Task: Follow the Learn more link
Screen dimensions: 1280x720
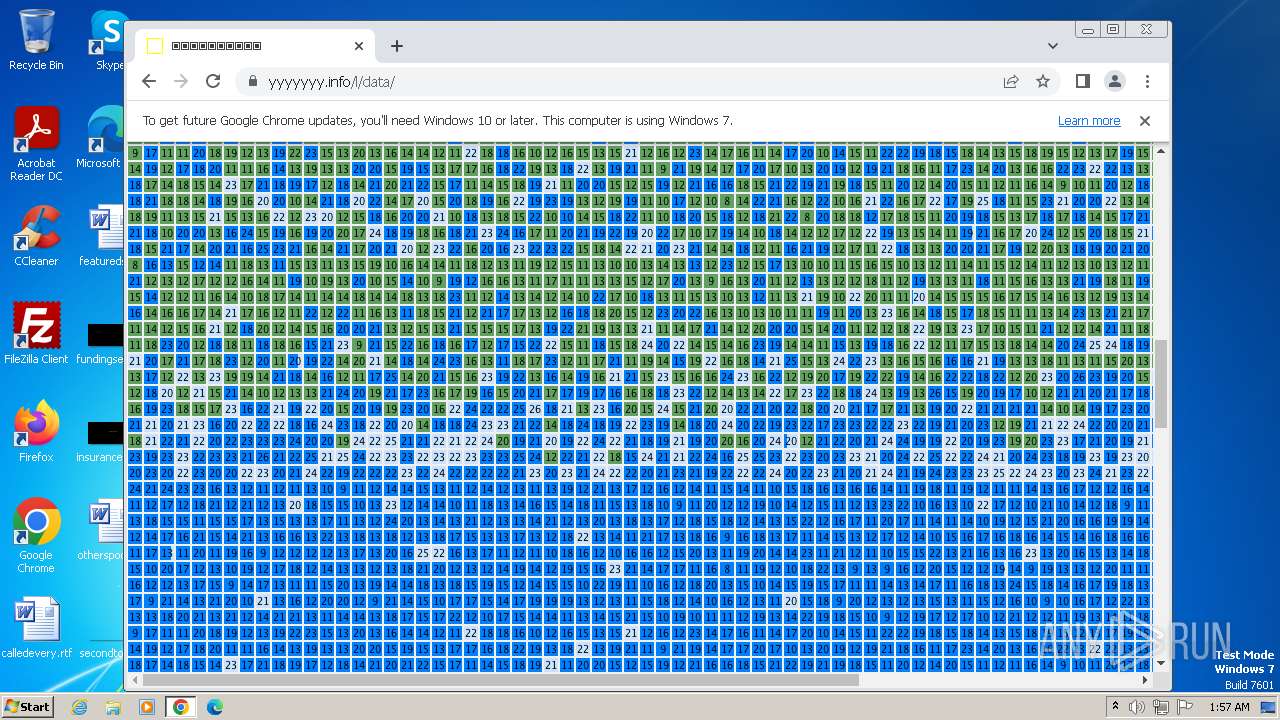Action: [1089, 121]
